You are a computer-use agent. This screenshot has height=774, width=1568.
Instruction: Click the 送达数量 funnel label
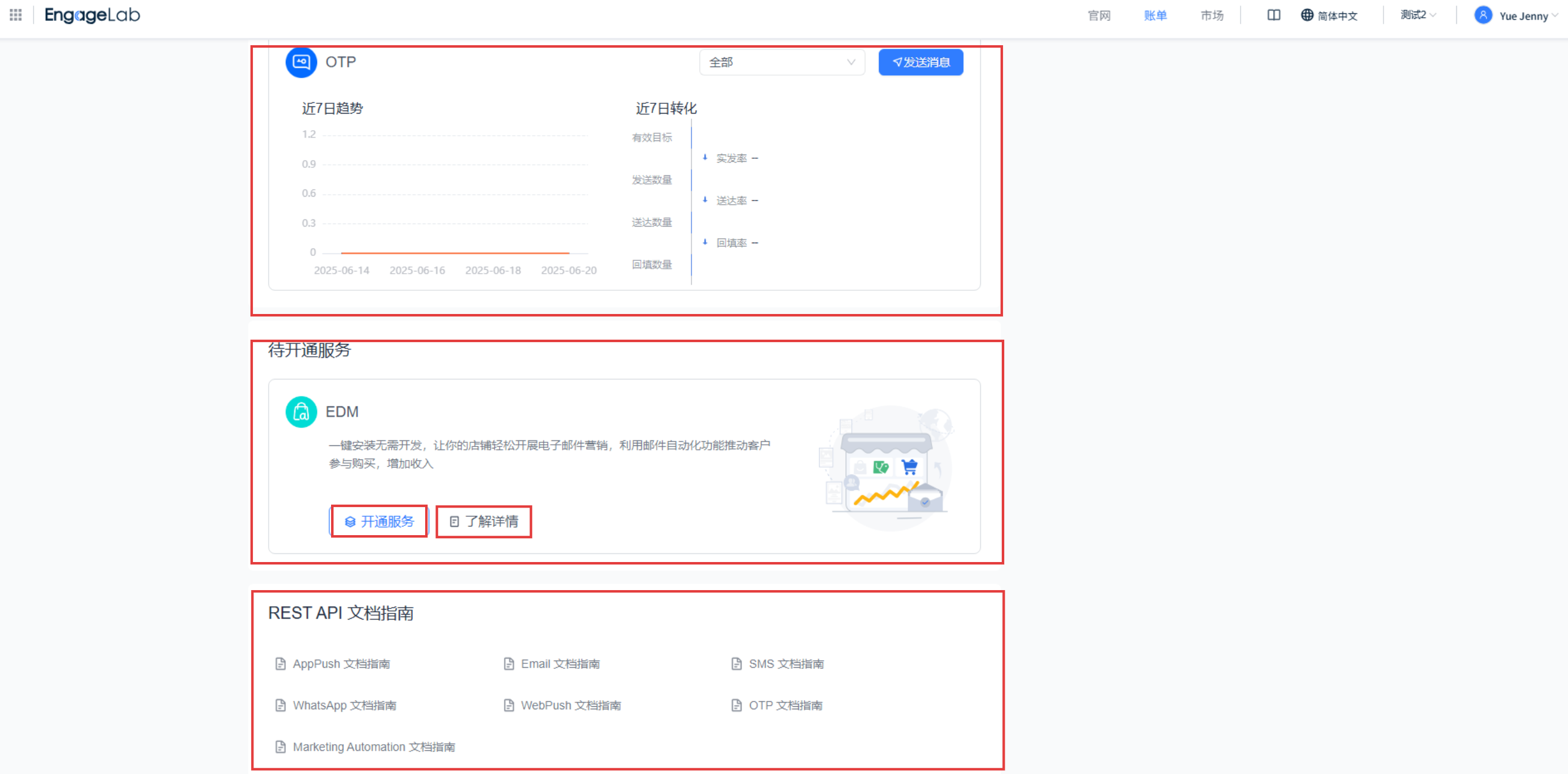(652, 222)
